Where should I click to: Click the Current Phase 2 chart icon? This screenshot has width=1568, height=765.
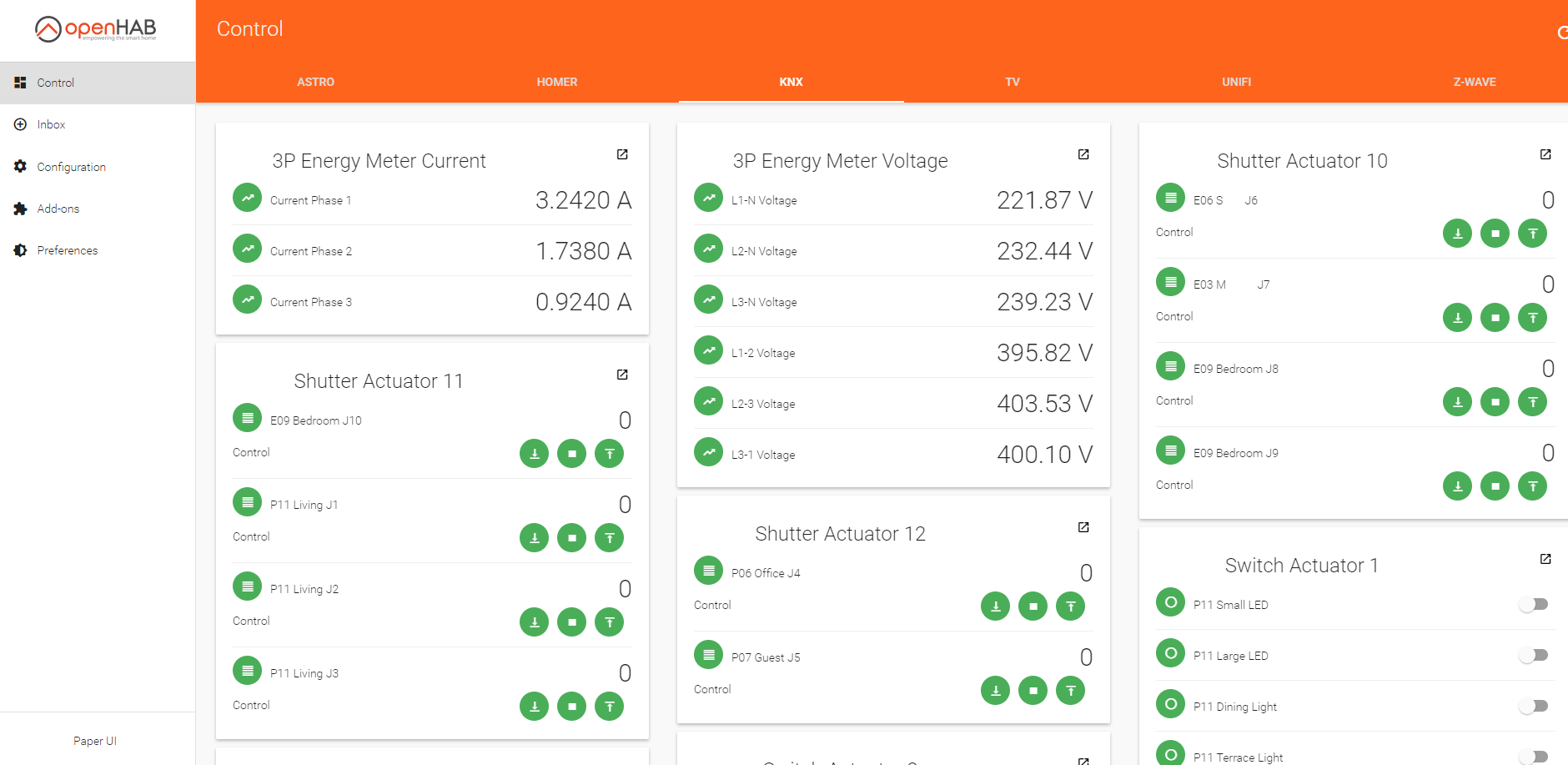click(247, 249)
